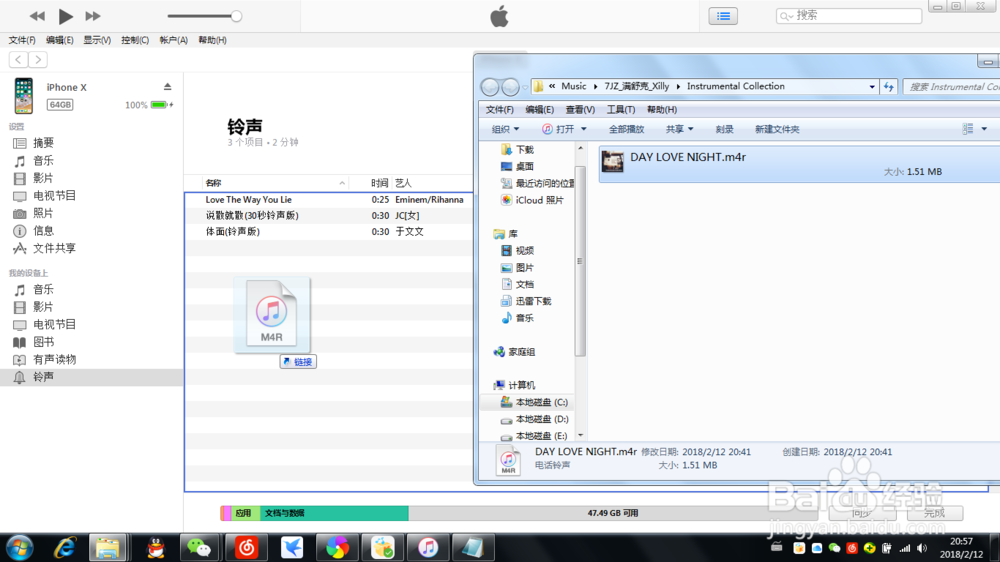Click the explorer forward button

(x=510, y=87)
